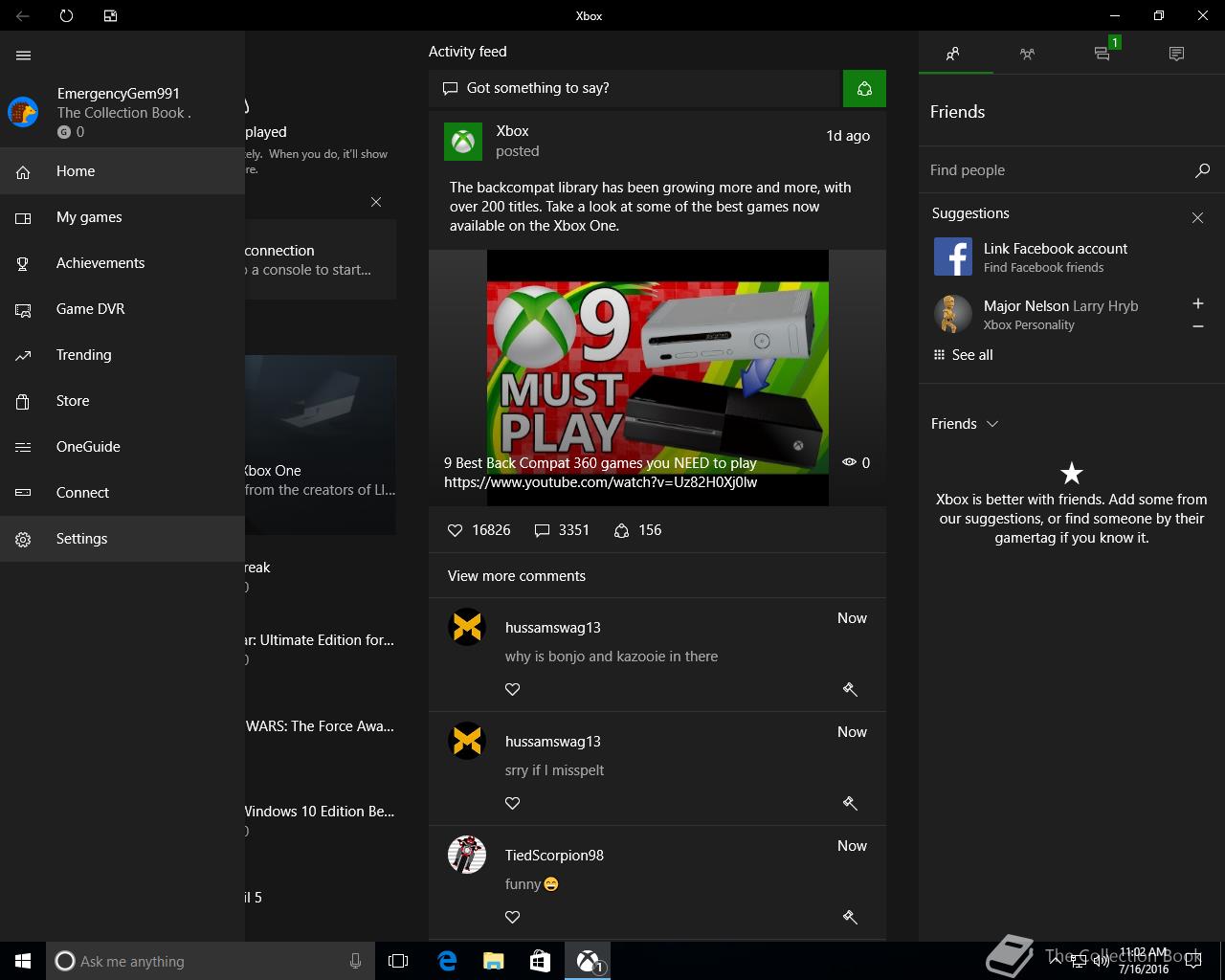Open My games in the sidebar
Image resolution: width=1225 pixels, height=980 pixels.
coord(122,217)
